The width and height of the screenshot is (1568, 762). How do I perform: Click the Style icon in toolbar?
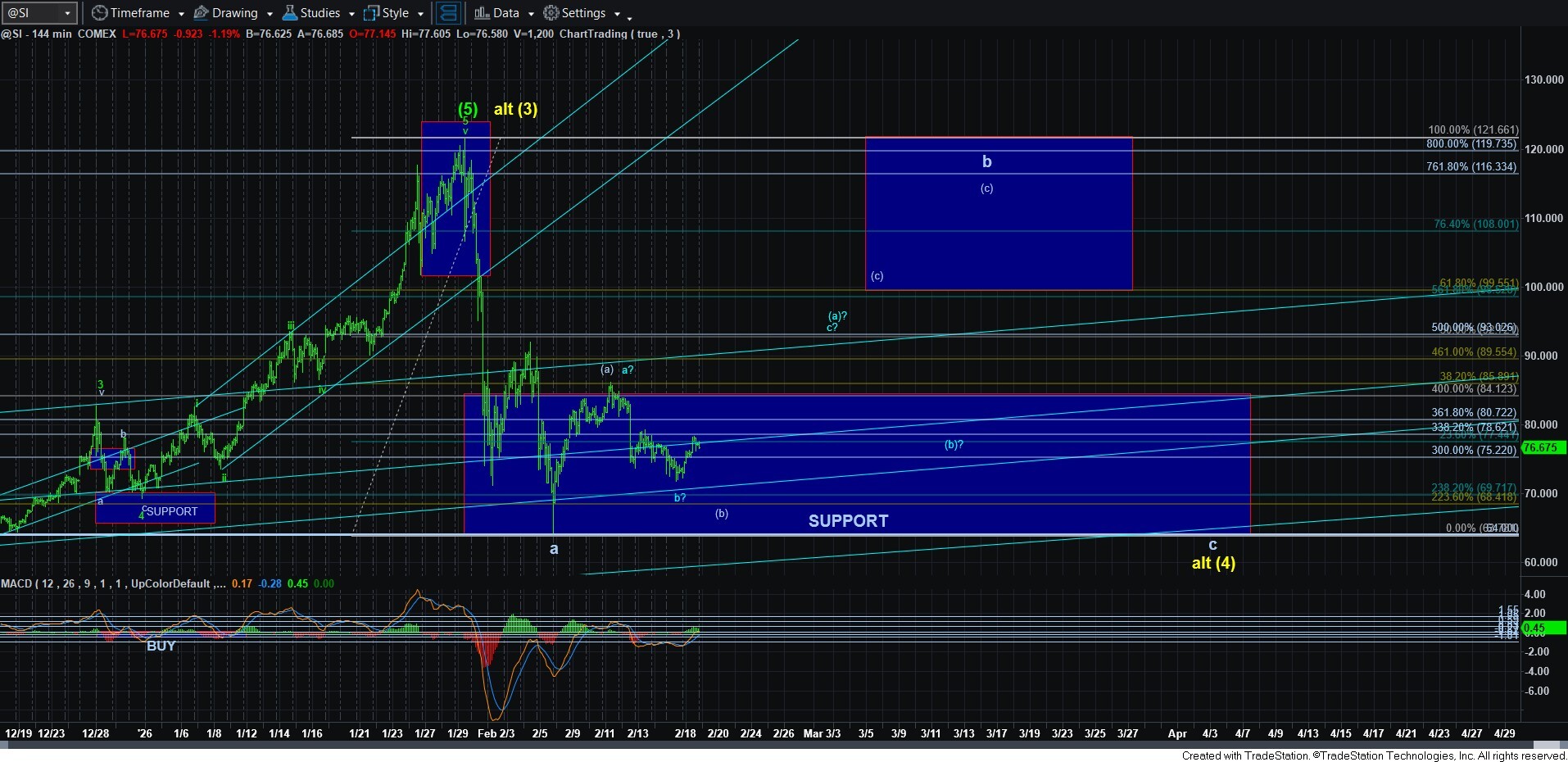[x=371, y=13]
